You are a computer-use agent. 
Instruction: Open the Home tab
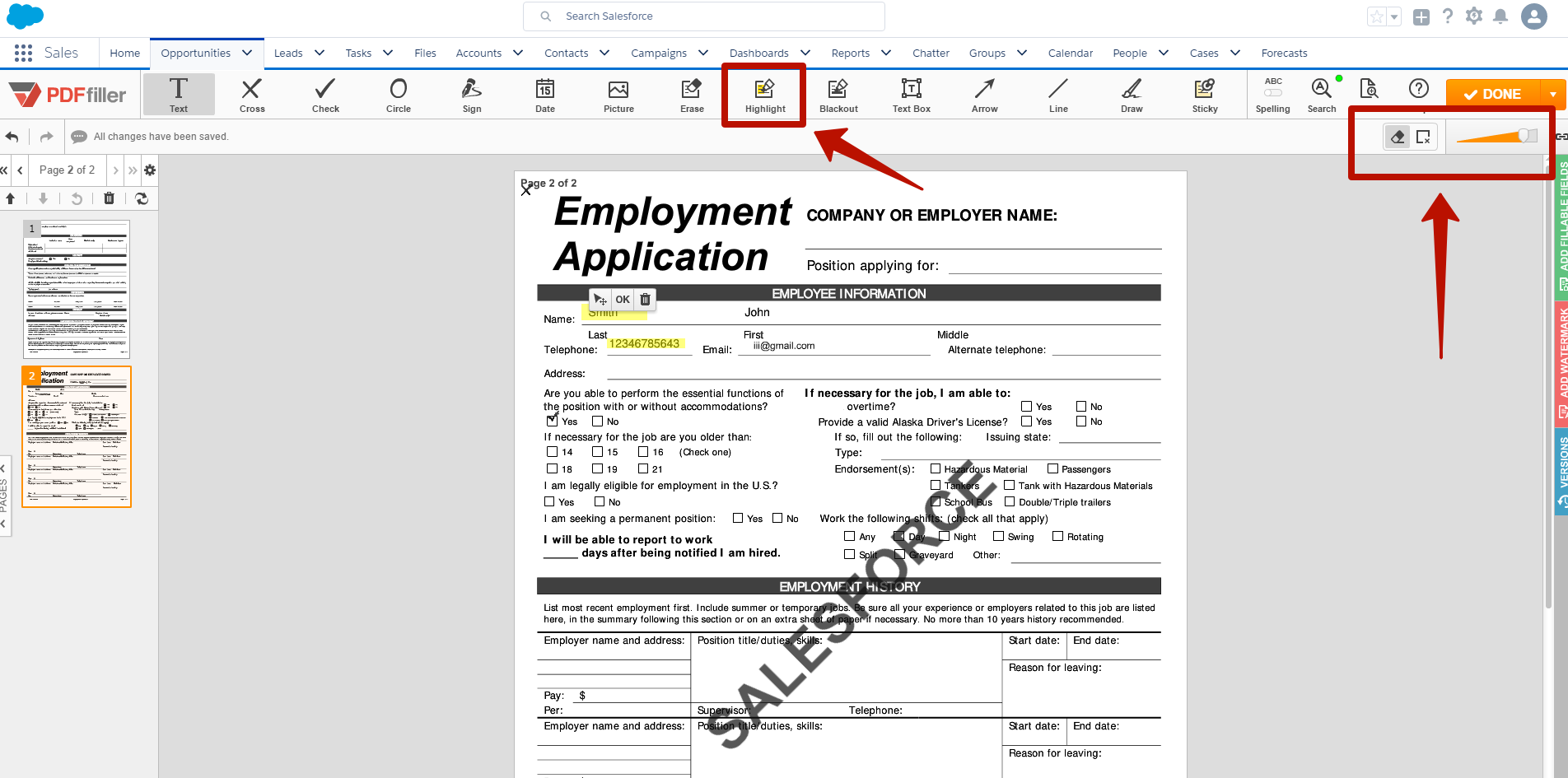pyautogui.click(x=125, y=53)
